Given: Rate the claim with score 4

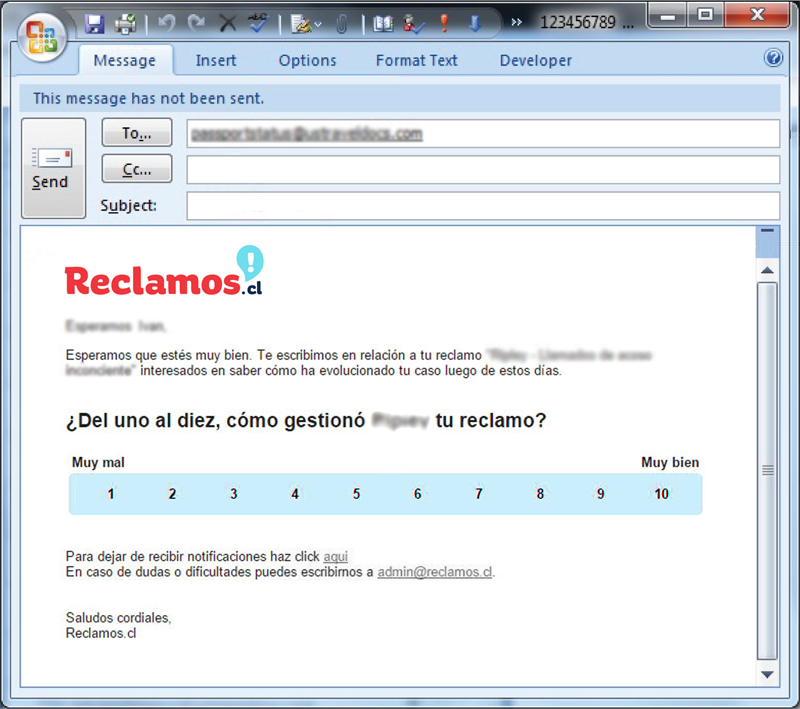Looking at the screenshot, I should coord(294,494).
